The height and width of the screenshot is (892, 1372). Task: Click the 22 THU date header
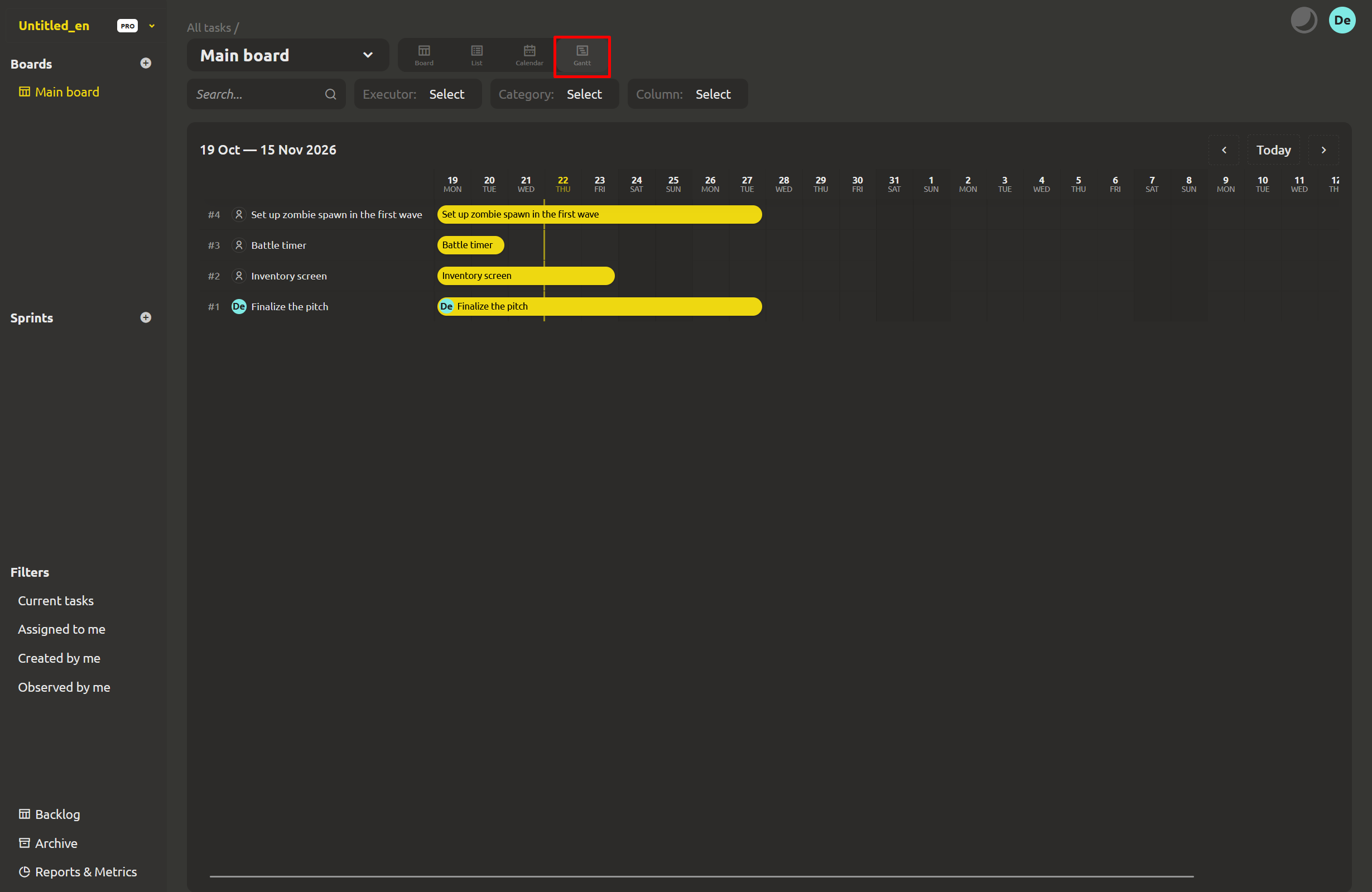[x=562, y=185]
